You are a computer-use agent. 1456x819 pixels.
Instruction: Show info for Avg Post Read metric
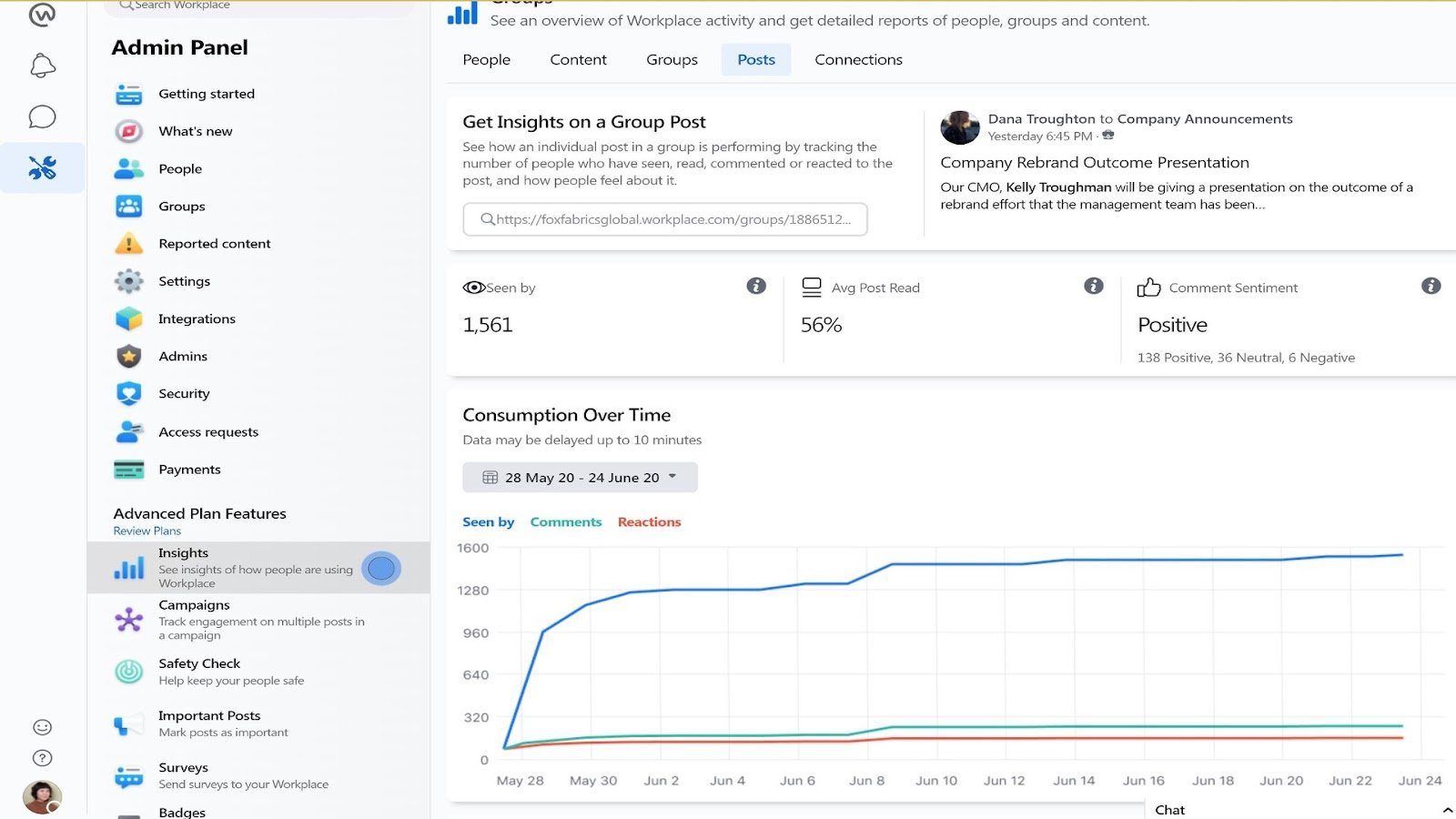pos(1094,286)
